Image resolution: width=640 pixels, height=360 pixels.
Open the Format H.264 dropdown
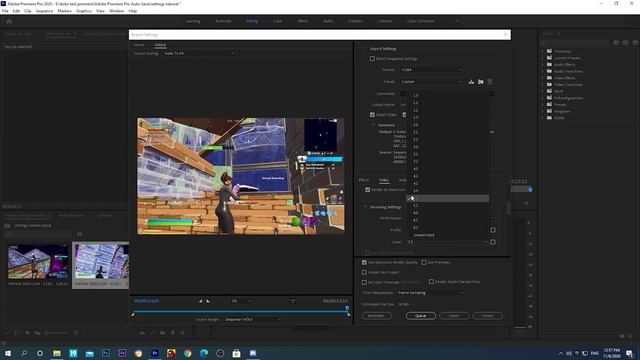[431, 70]
